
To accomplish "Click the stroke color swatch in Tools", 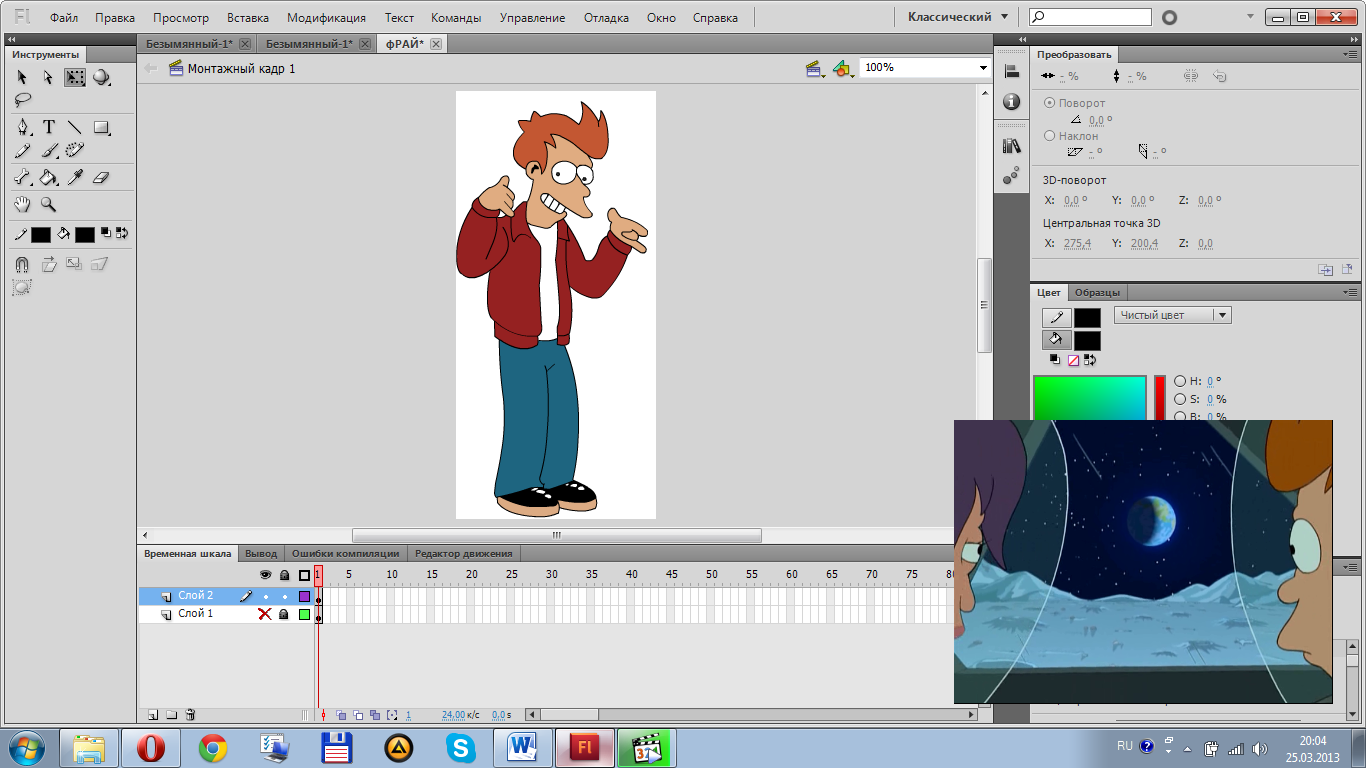I will [x=40, y=234].
